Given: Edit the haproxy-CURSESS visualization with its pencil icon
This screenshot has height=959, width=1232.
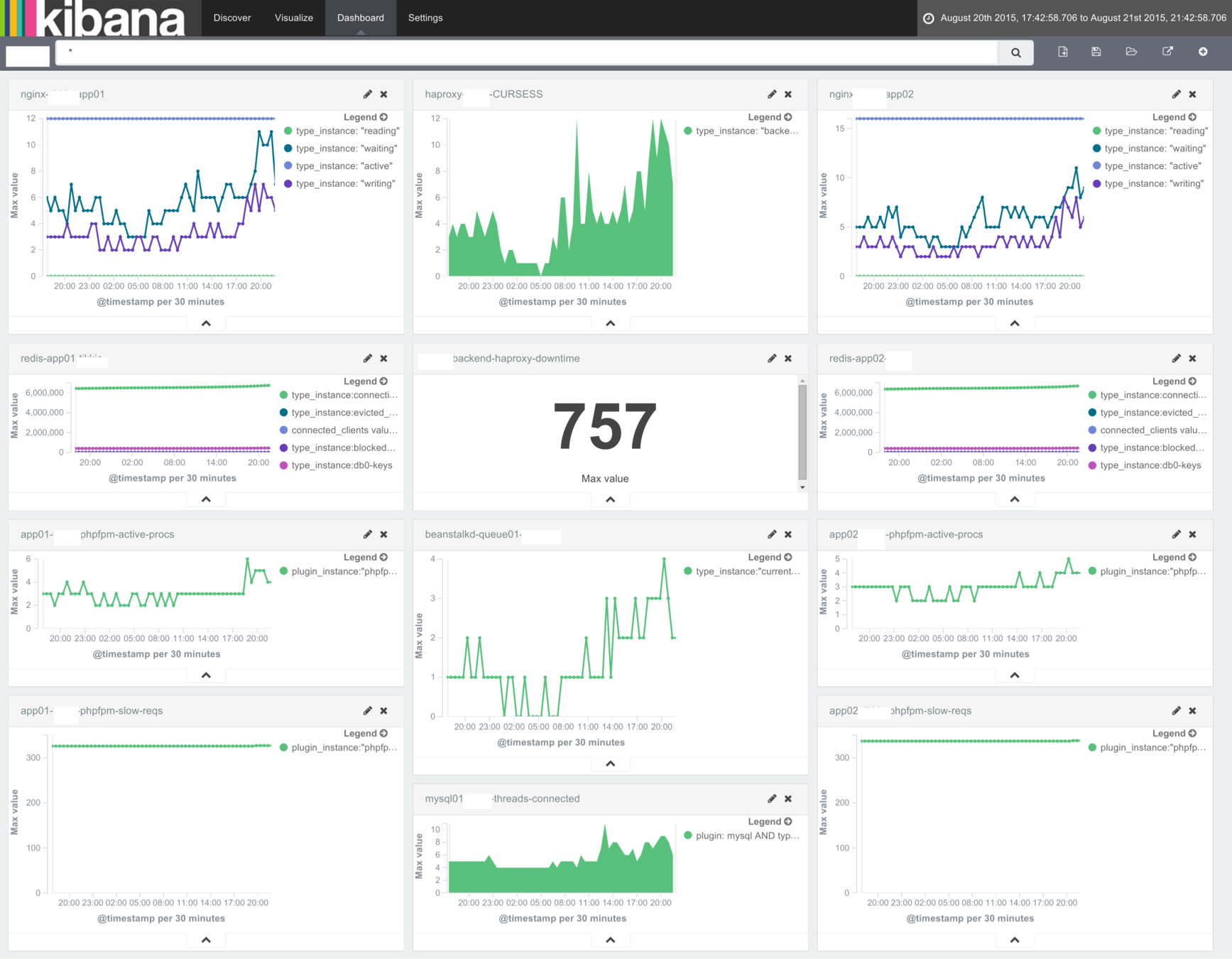Looking at the screenshot, I should coord(772,94).
